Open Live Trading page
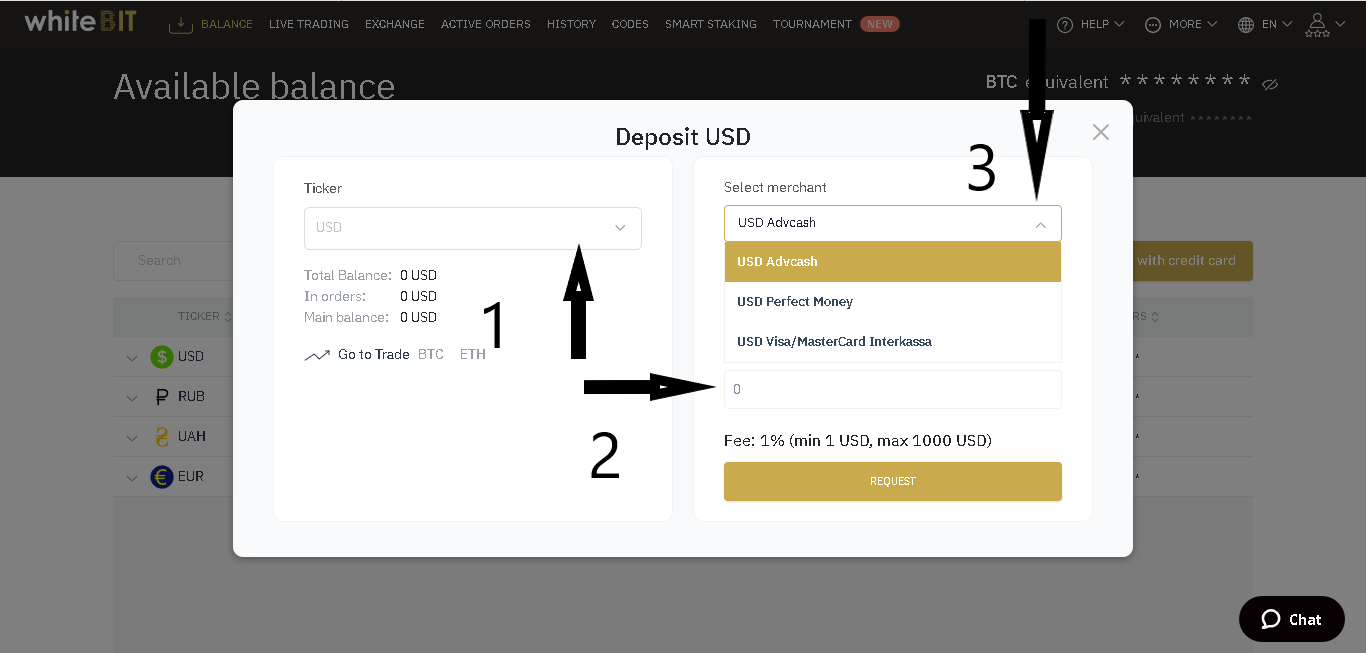Viewport: 1366px width, 653px height. click(309, 24)
